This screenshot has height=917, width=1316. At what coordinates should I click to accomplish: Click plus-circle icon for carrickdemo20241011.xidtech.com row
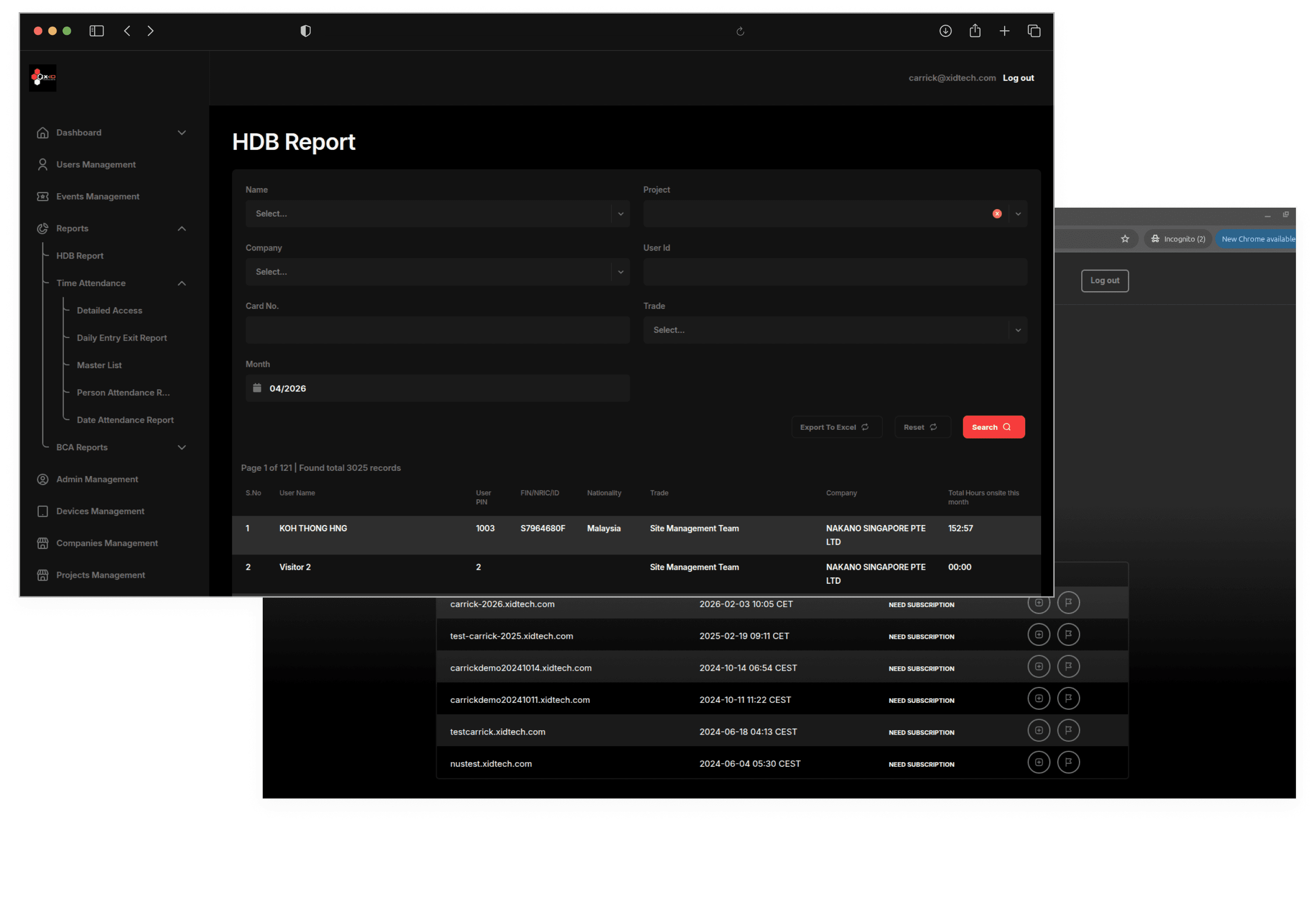click(1039, 699)
